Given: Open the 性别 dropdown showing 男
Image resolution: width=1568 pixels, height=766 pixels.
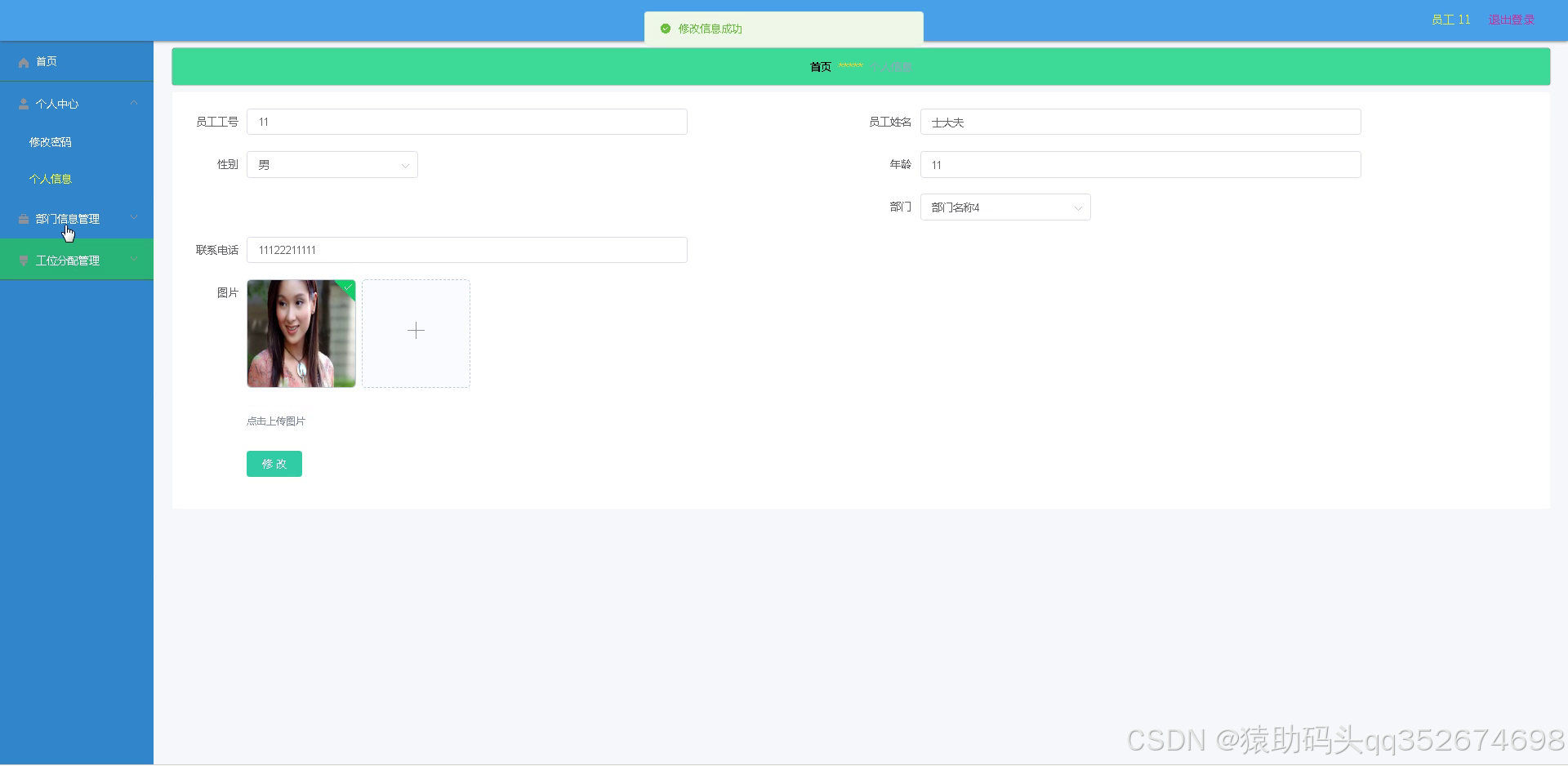Looking at the screenshot, I should point(332,165).
